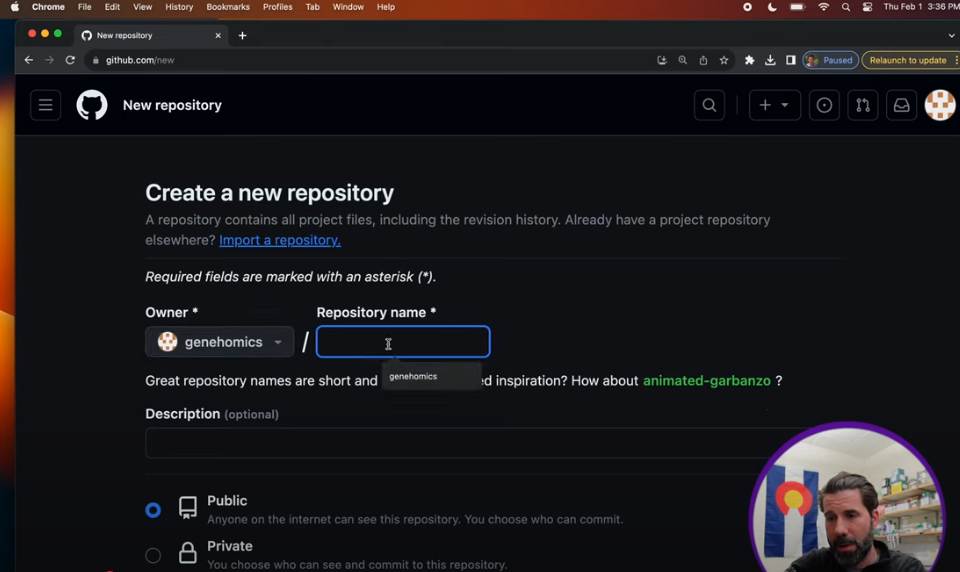
Task: Open the Bookmarks menu
Action: [228, 7]
